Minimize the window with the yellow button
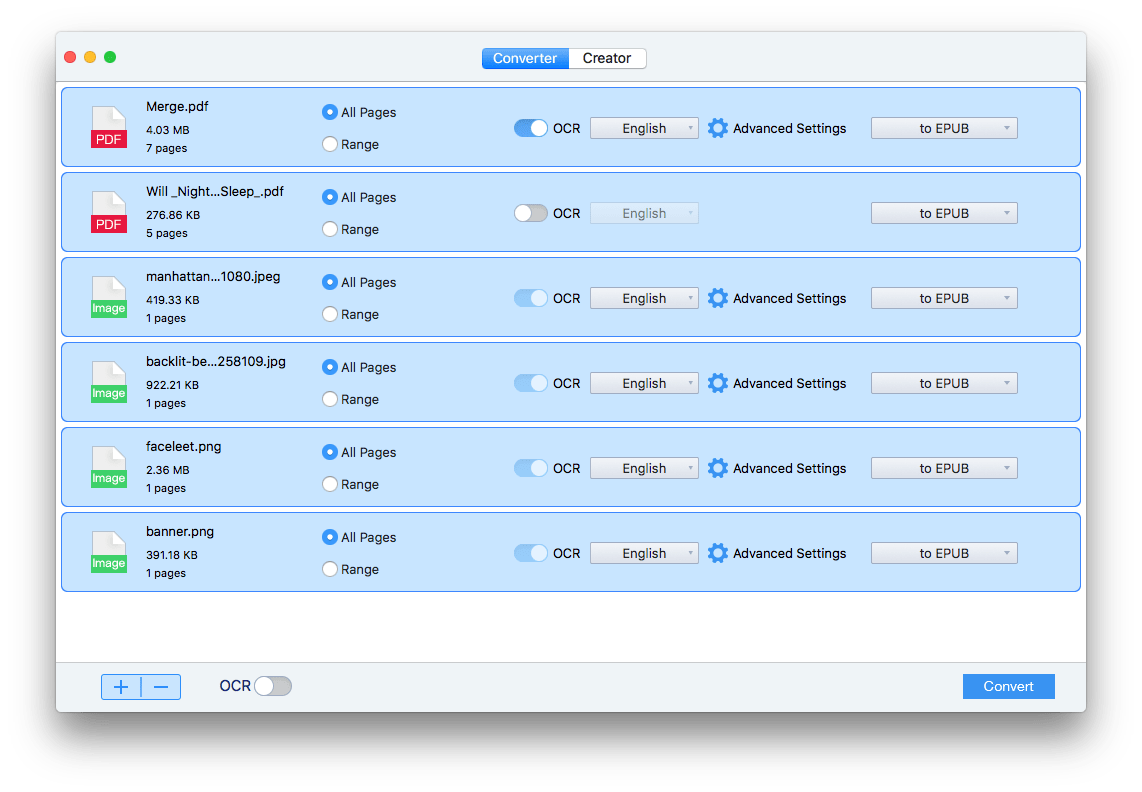1142x792 pixels. point(90,57)
